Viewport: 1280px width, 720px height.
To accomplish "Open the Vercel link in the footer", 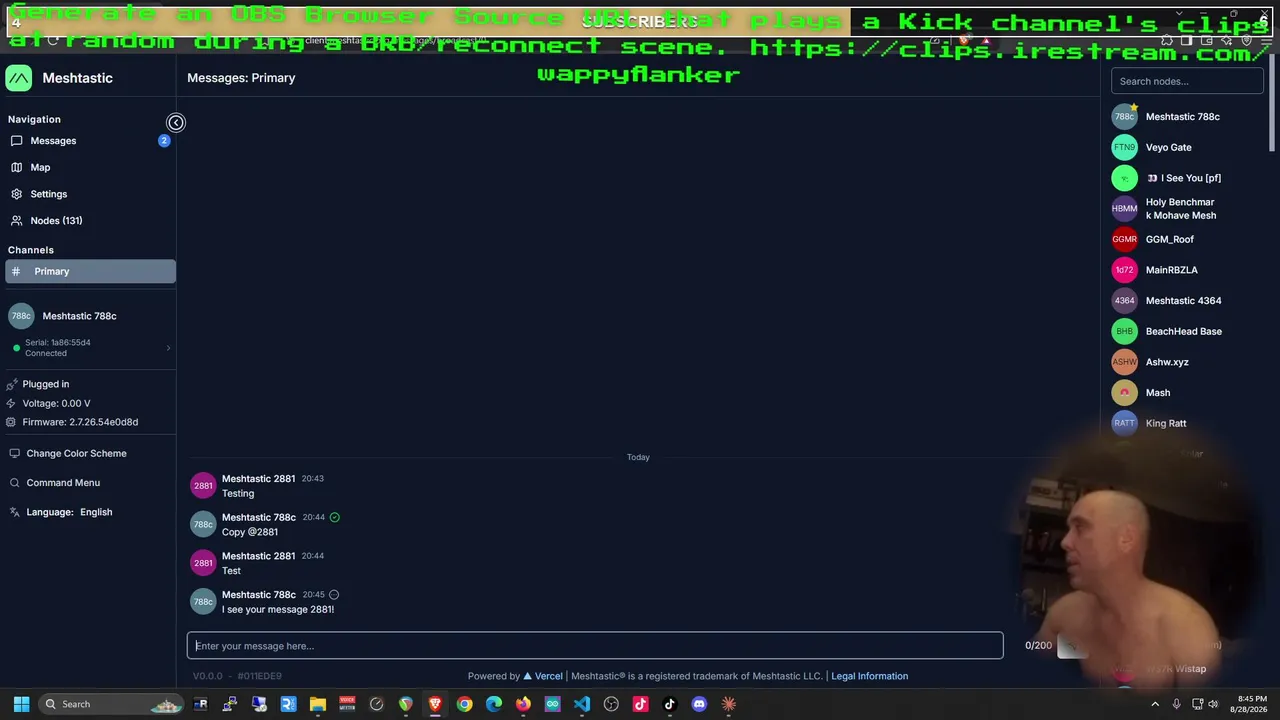I will click(543, 676).
